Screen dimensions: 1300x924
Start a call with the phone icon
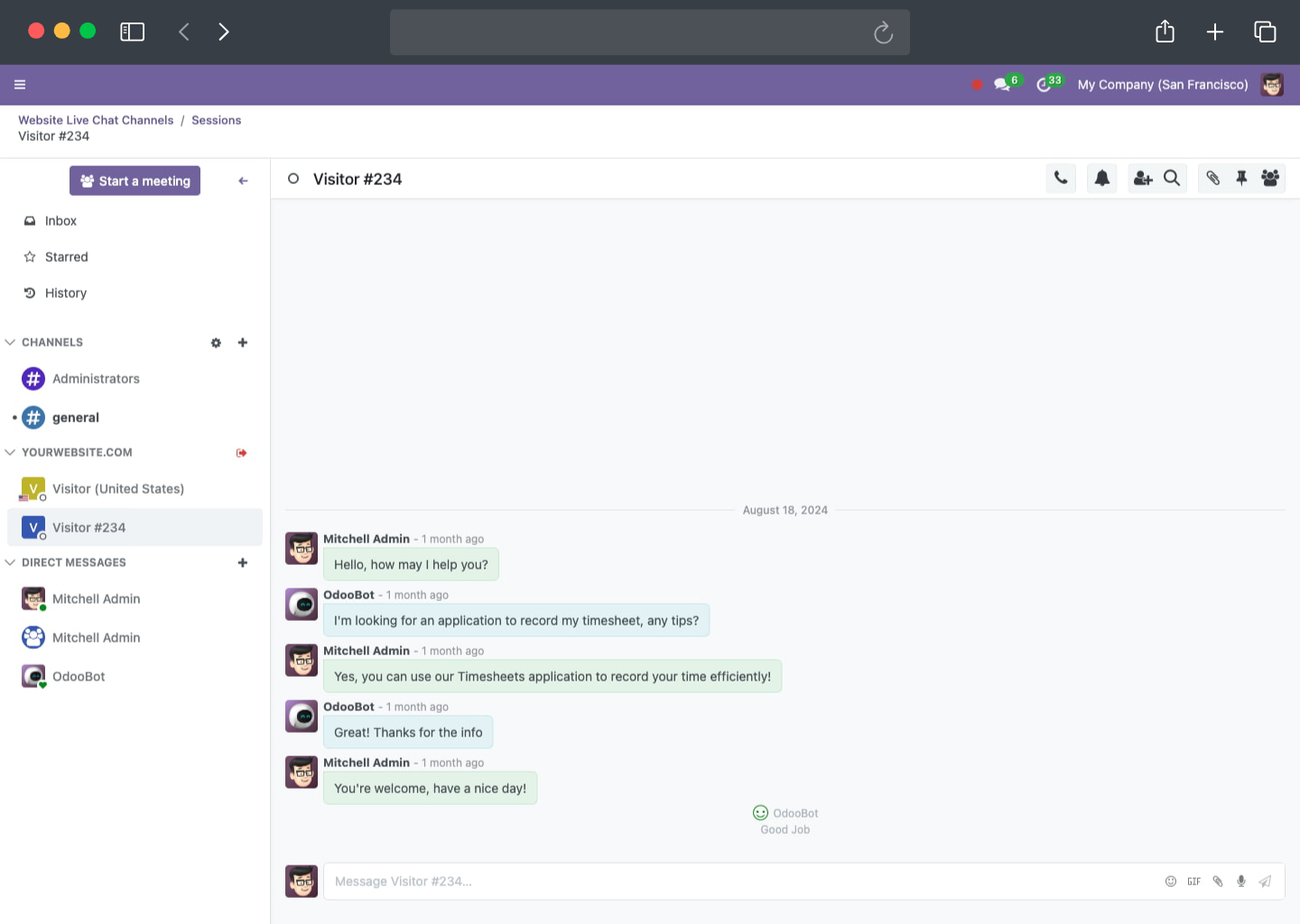(1061, 179)
